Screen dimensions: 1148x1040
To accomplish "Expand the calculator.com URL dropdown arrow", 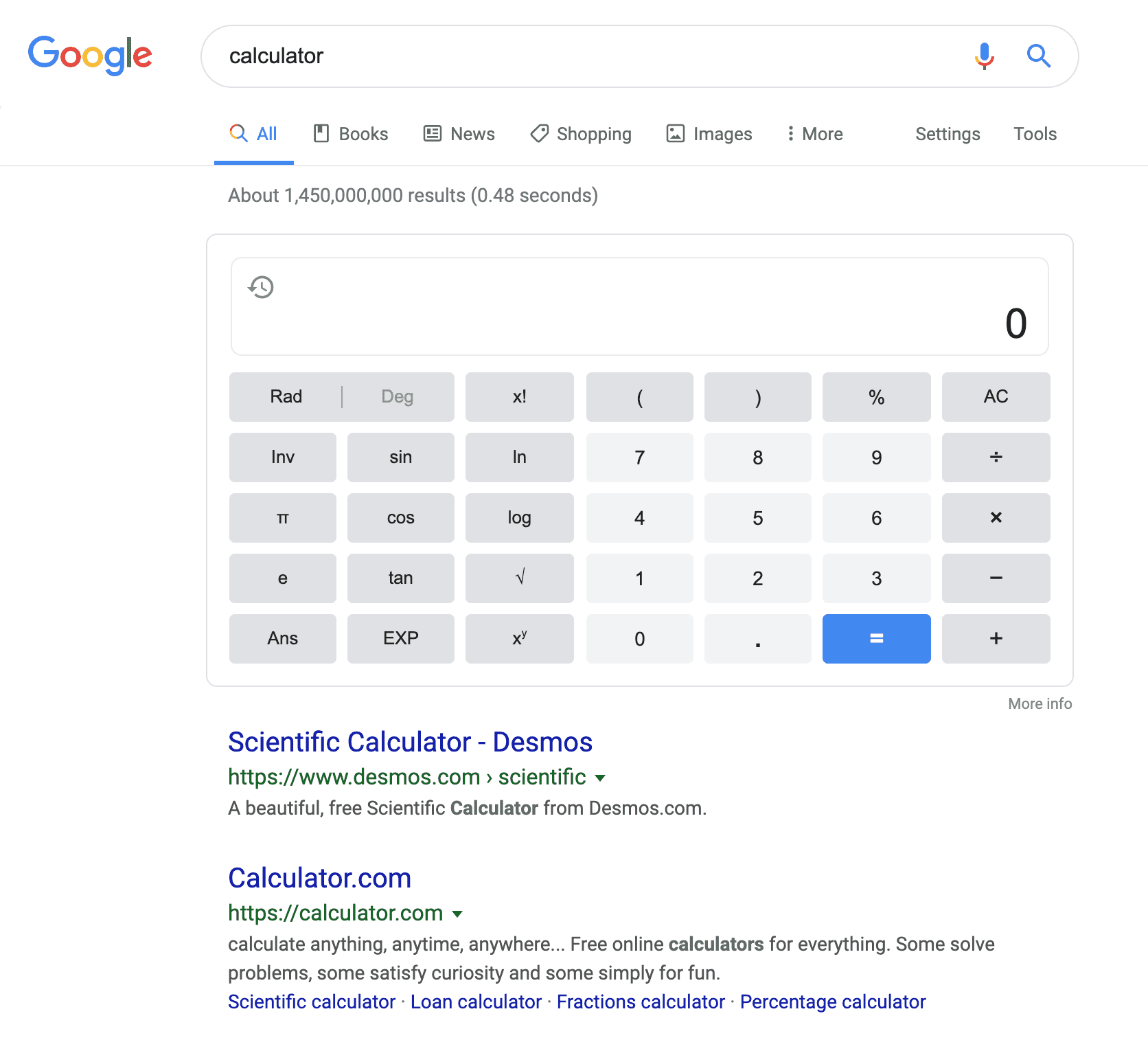I will tap(457, 914).
